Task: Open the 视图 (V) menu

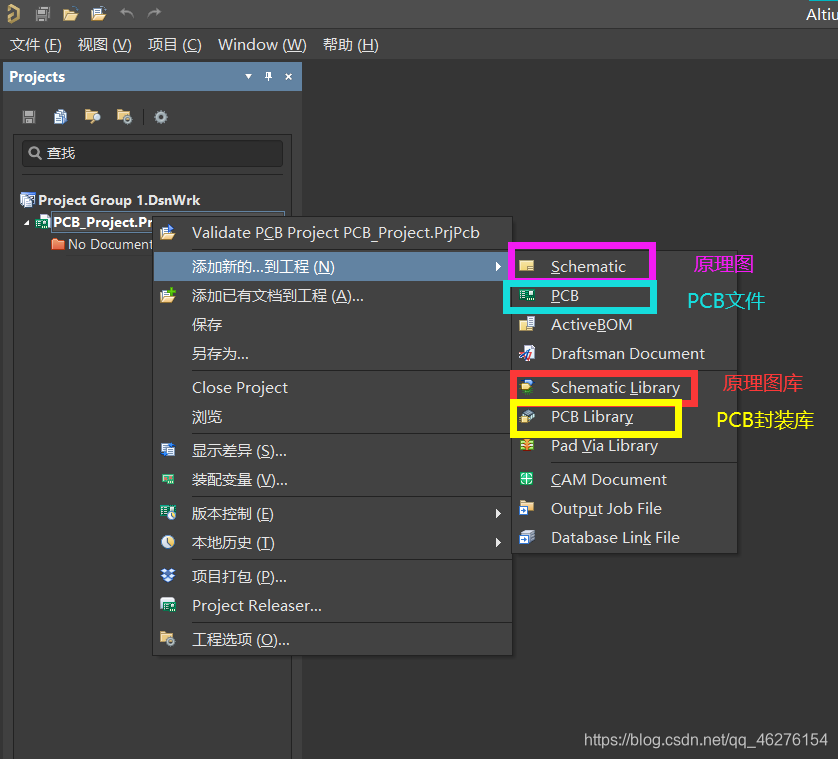Action: click(x=104, y=44)
